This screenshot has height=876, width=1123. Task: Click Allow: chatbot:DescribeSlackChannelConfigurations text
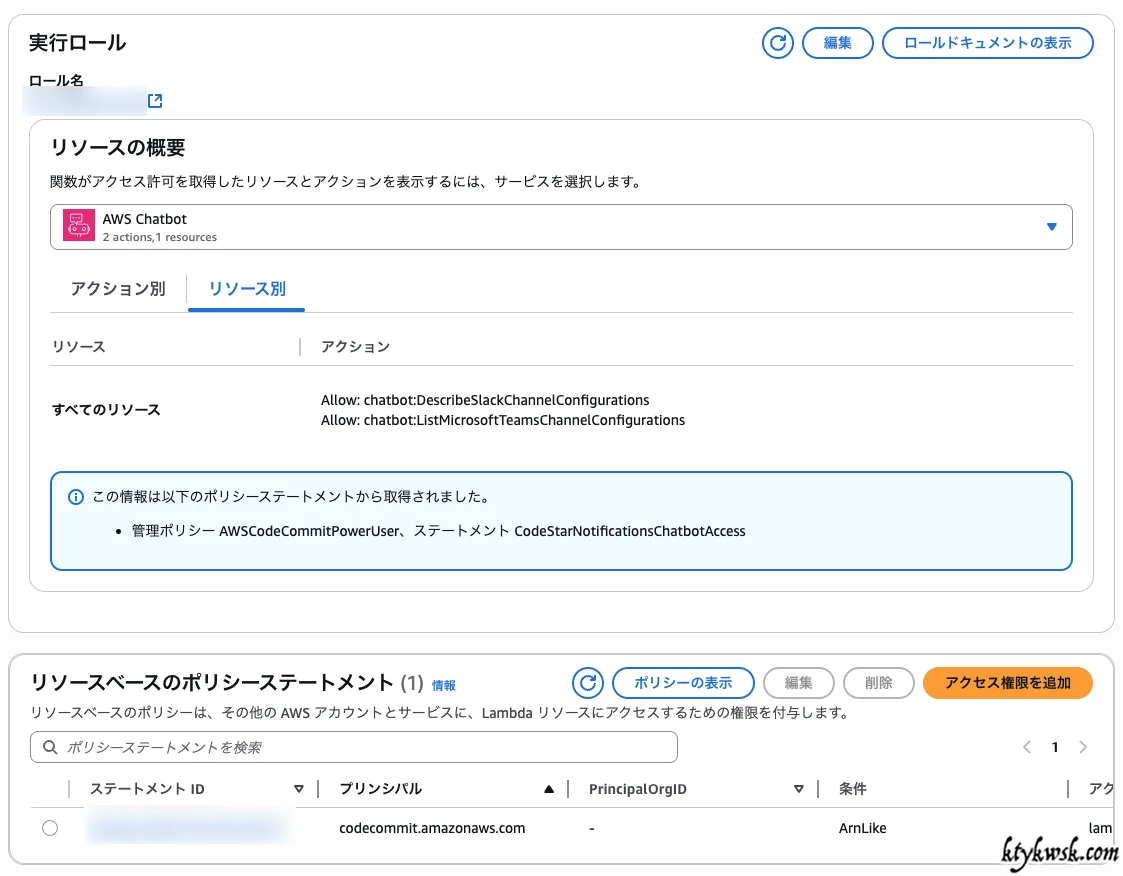485,400
